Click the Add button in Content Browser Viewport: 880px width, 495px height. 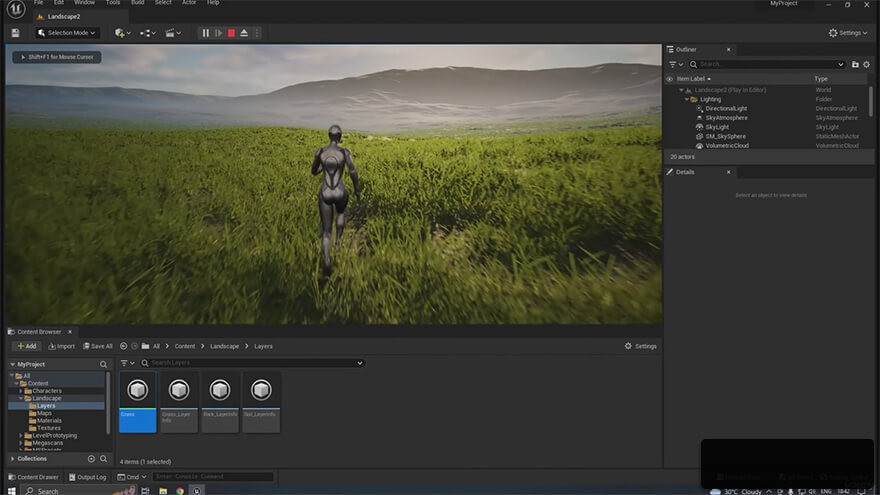(26, 346)
